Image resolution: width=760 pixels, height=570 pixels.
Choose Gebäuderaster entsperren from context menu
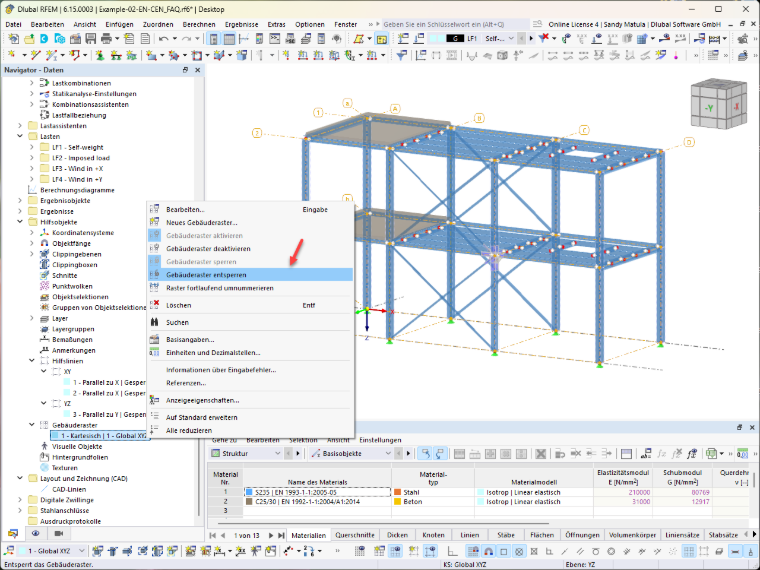coord(250,275)
